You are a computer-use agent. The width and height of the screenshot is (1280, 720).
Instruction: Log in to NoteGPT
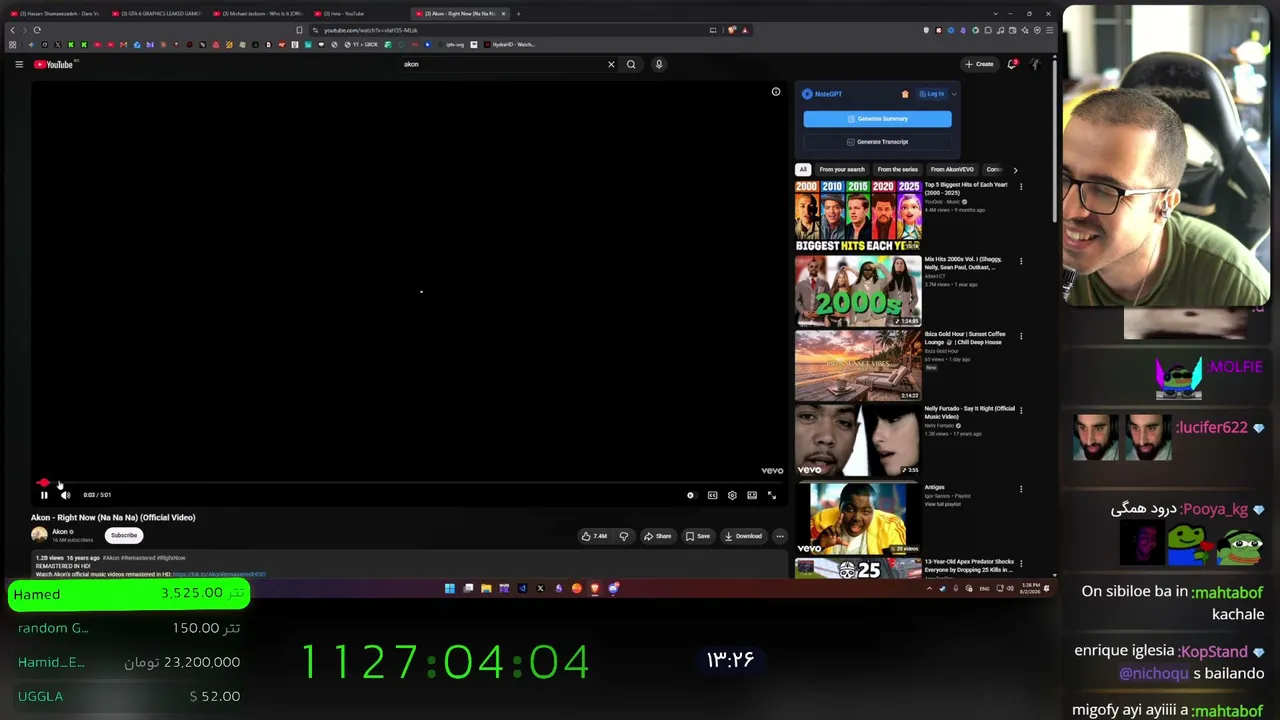click(932, 94)
